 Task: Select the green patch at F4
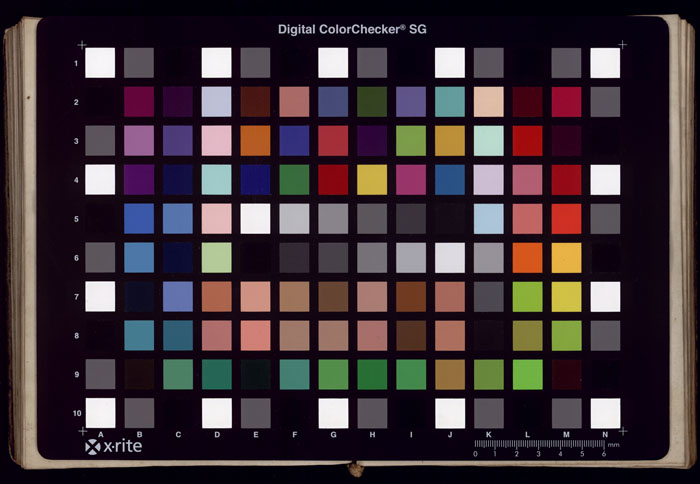[294, 179]
